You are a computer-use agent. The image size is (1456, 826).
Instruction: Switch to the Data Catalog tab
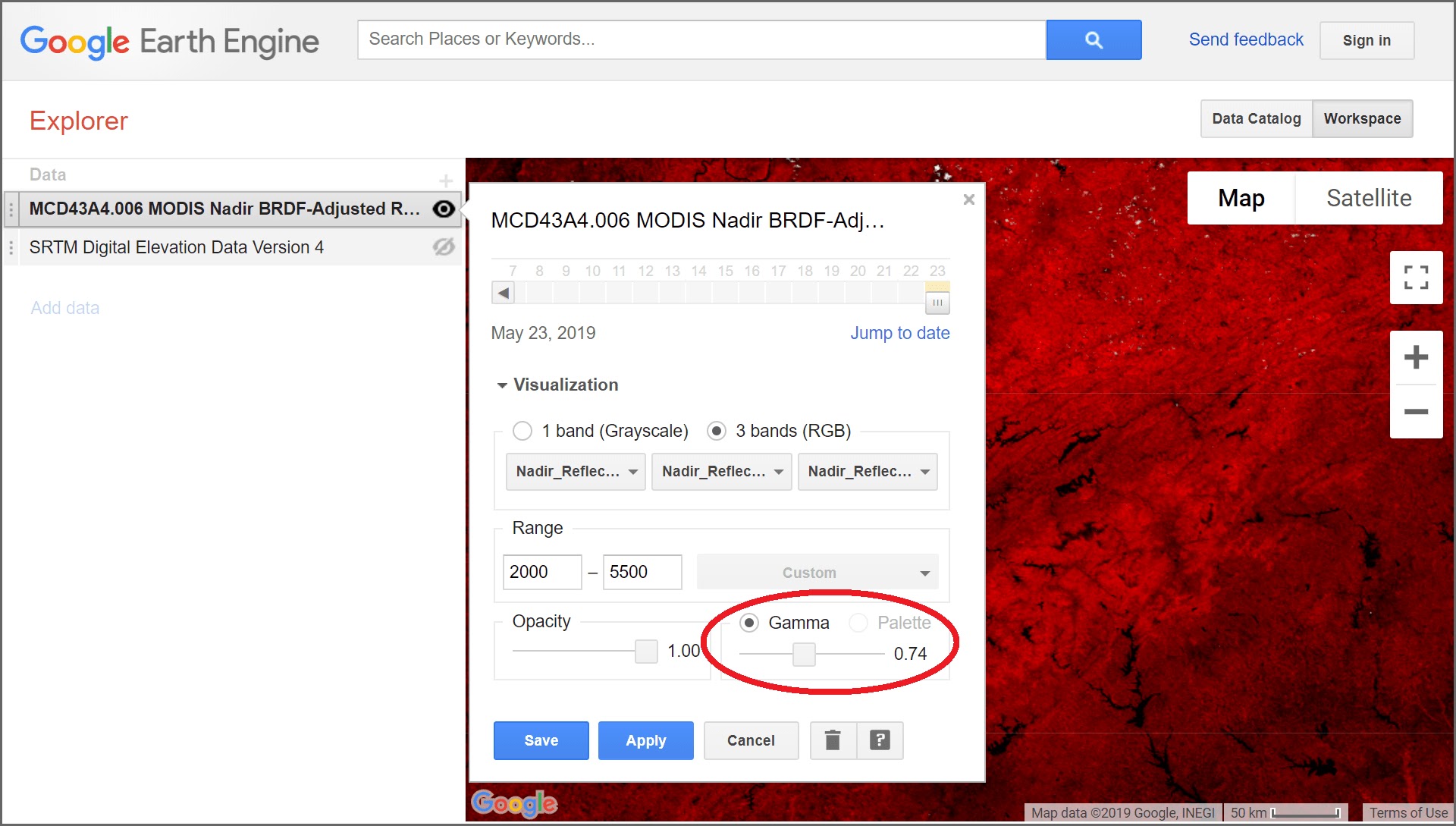[x=1257, y=118]
